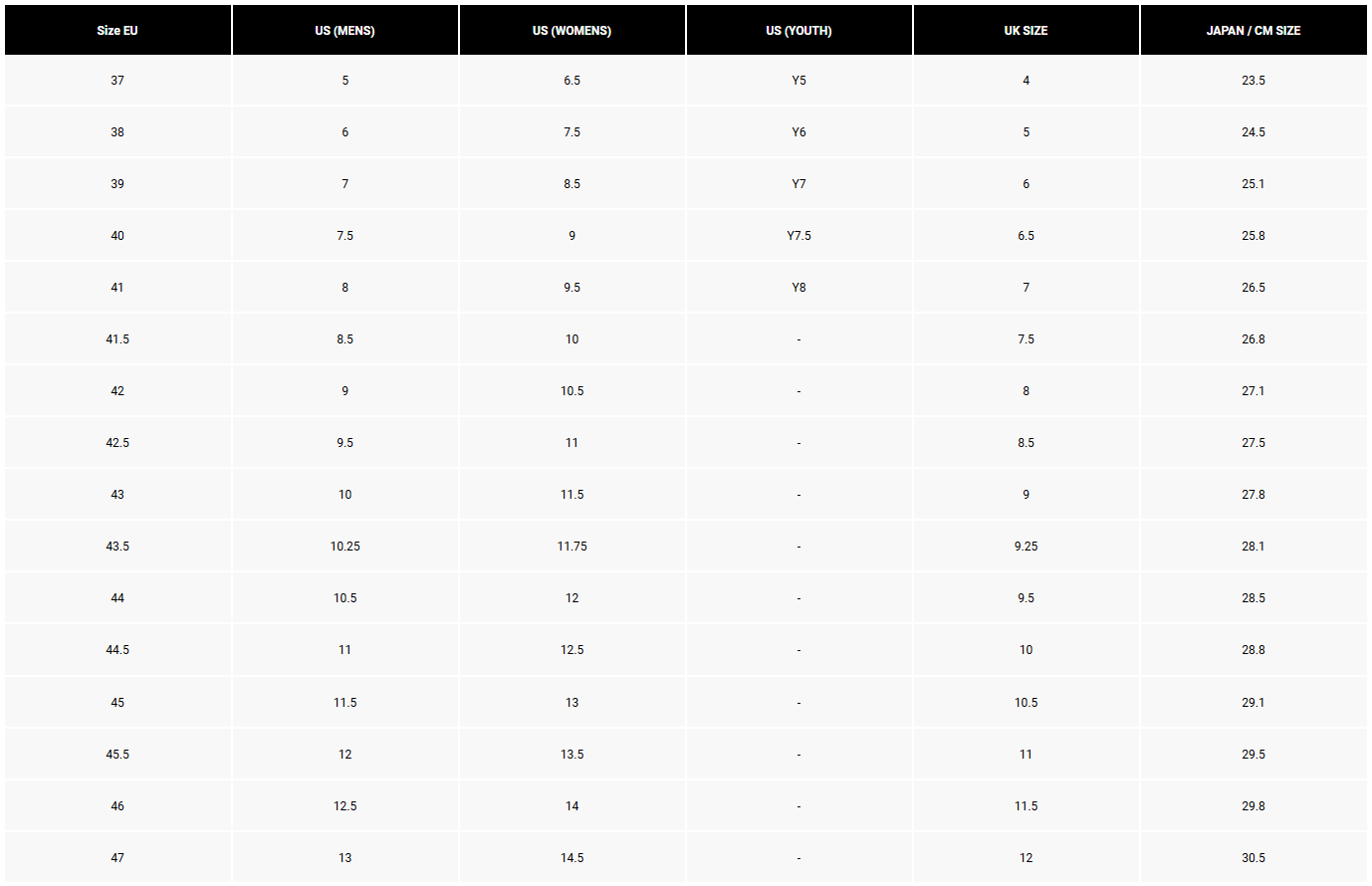
Task: Click Japan size 23.5 cell
Action: point(1253,81)
